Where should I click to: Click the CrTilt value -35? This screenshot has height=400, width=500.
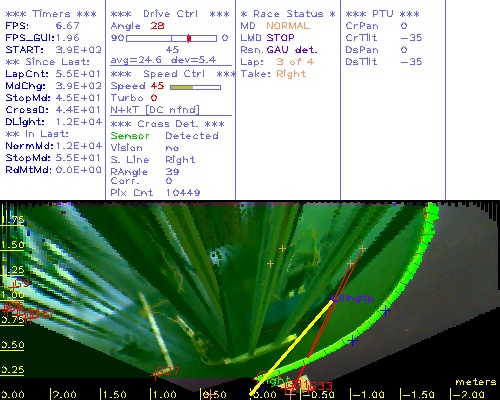[411, 38]
